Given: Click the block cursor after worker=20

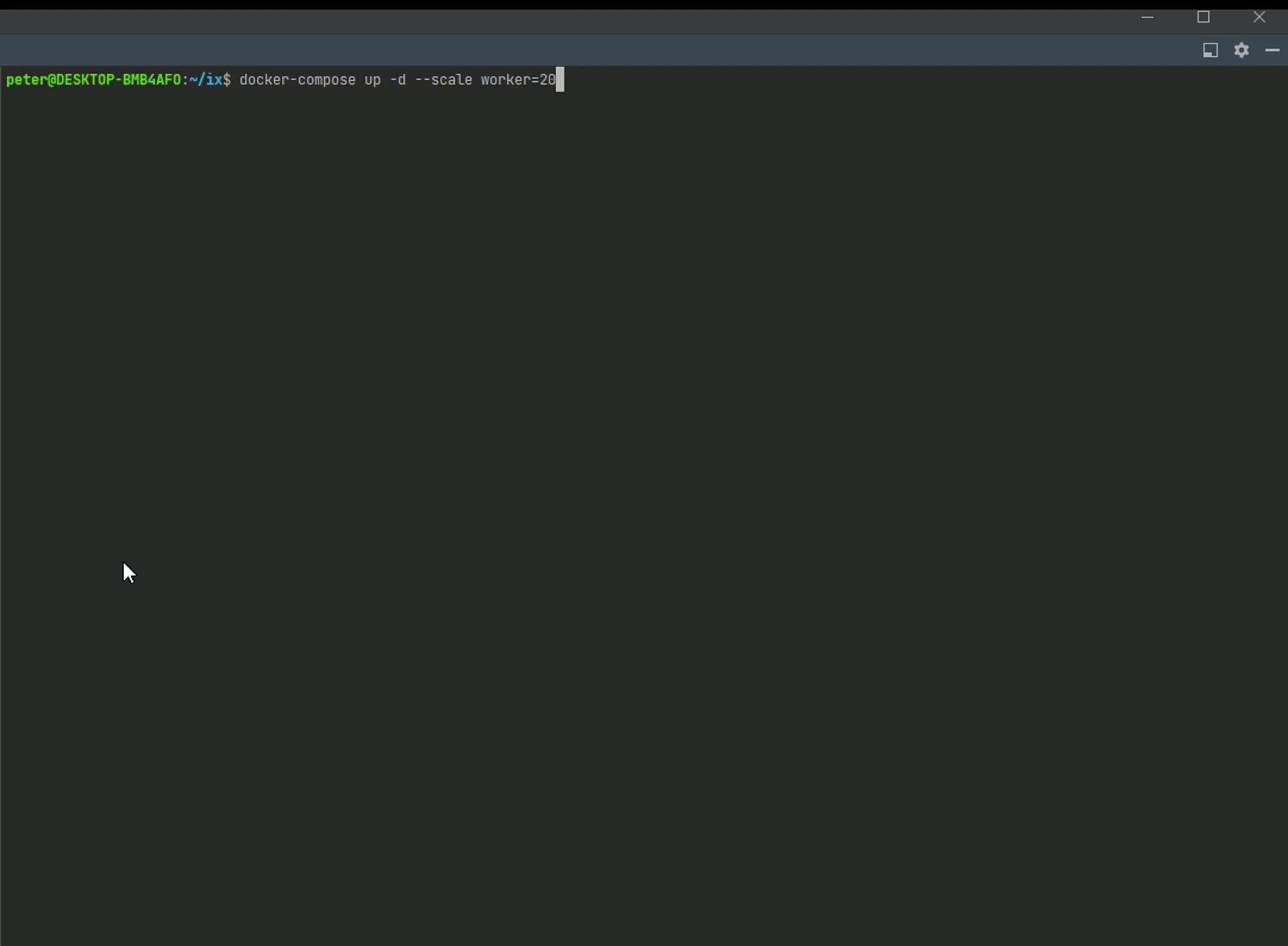Looking at the screenshot, I should [x=559, y=80].
